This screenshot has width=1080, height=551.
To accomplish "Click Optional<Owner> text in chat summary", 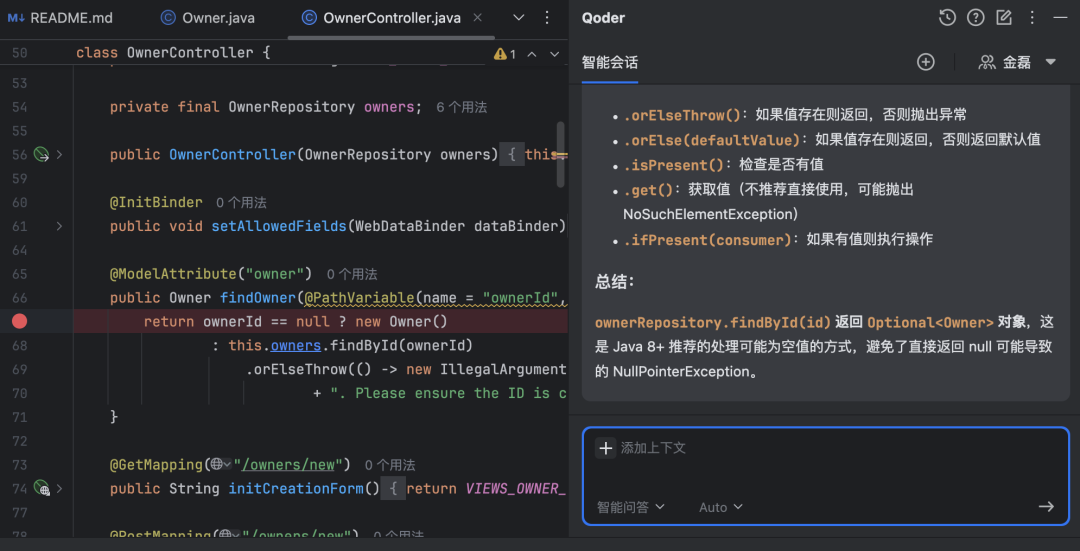I will 931,322.
